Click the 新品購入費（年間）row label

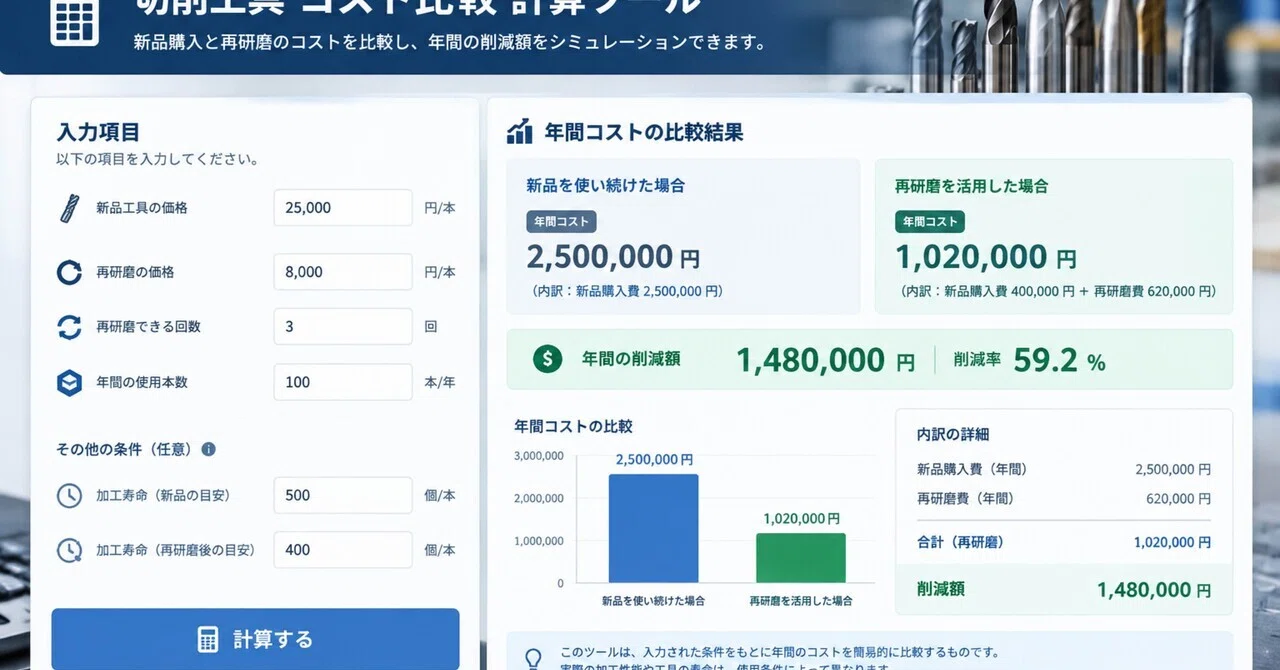(972, 469)
